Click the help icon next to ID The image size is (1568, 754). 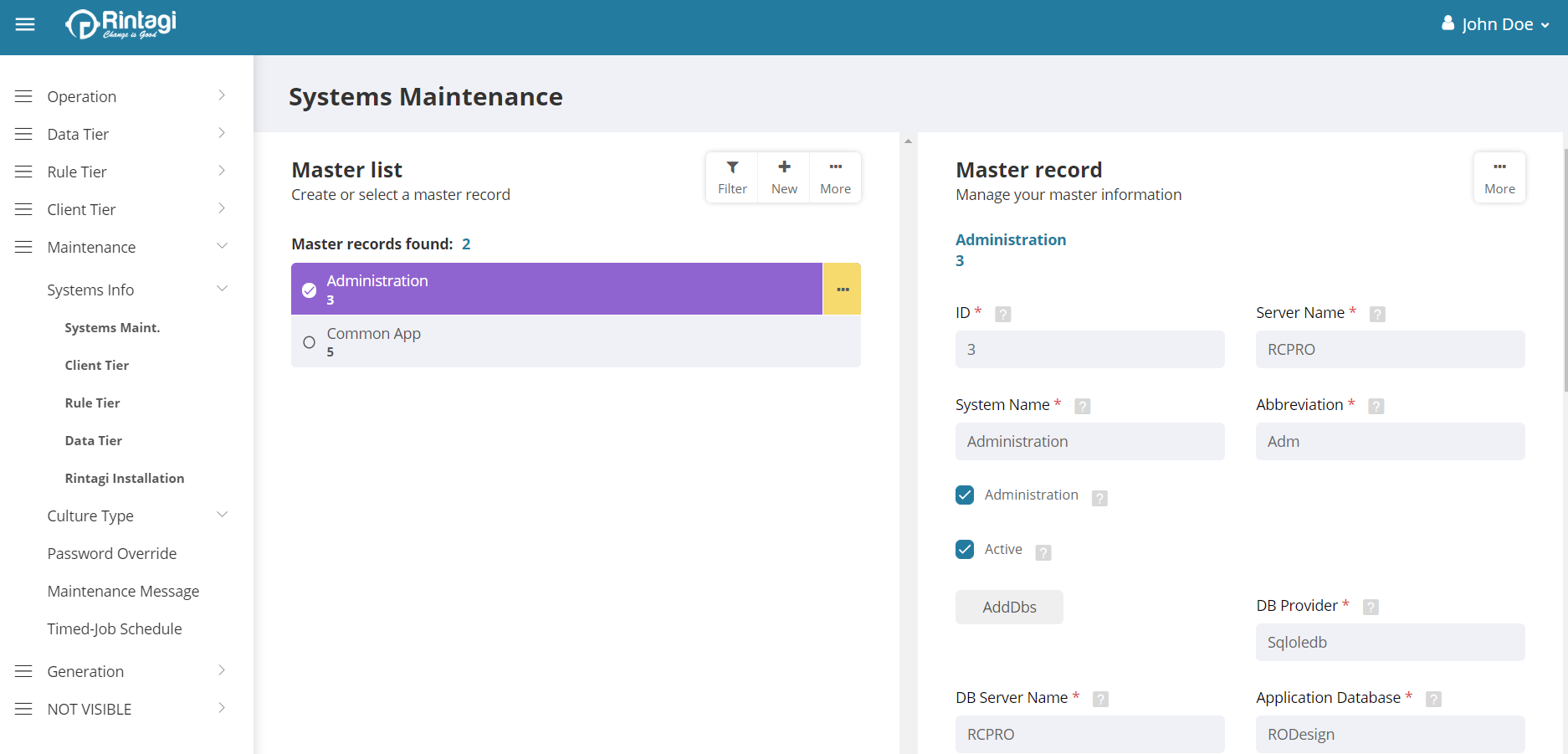pos(1003,314)
